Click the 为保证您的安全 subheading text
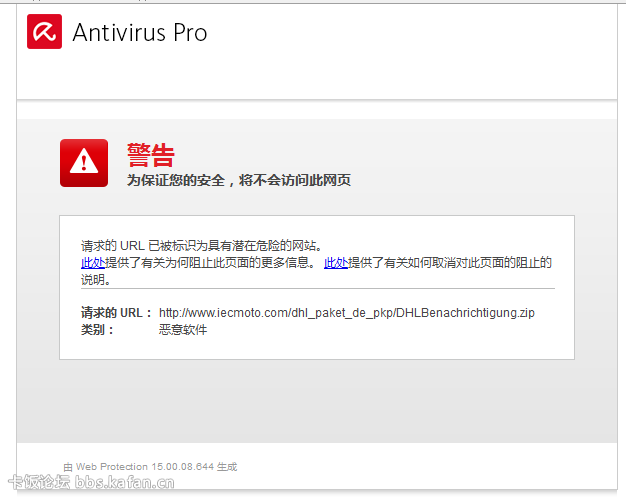This screenshot has width=626, height=498. coord(238,181)
